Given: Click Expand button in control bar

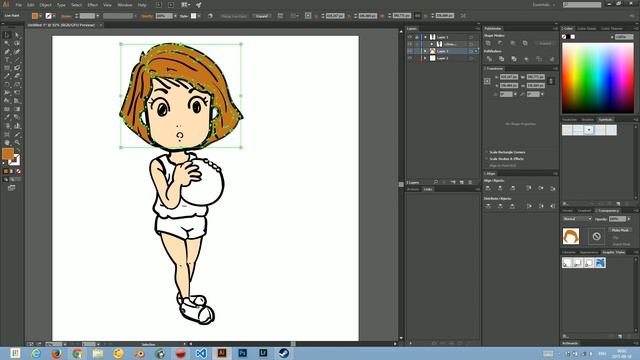Looking at the screenshot, I should pyautogui.click(x=262, y=16).
